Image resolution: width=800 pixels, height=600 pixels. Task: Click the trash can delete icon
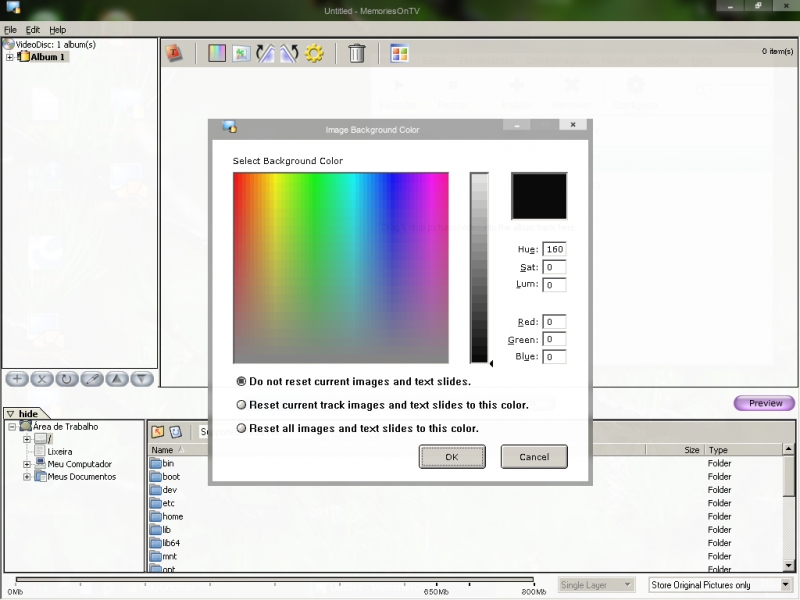coord(356,53)
